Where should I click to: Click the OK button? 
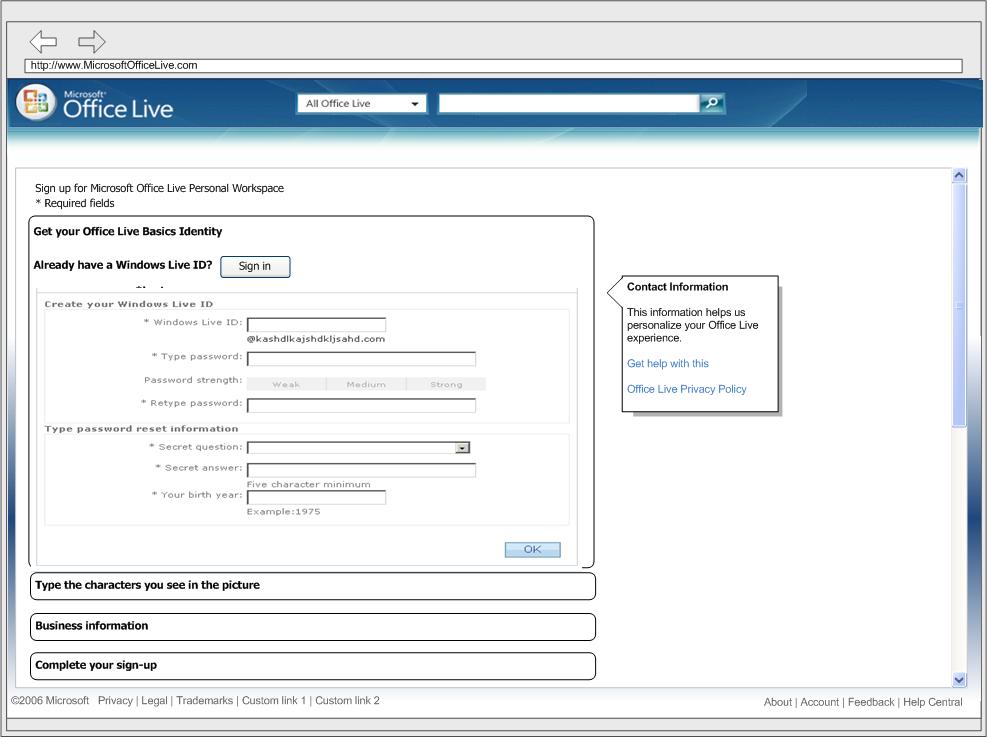click(x=533, y=549)
